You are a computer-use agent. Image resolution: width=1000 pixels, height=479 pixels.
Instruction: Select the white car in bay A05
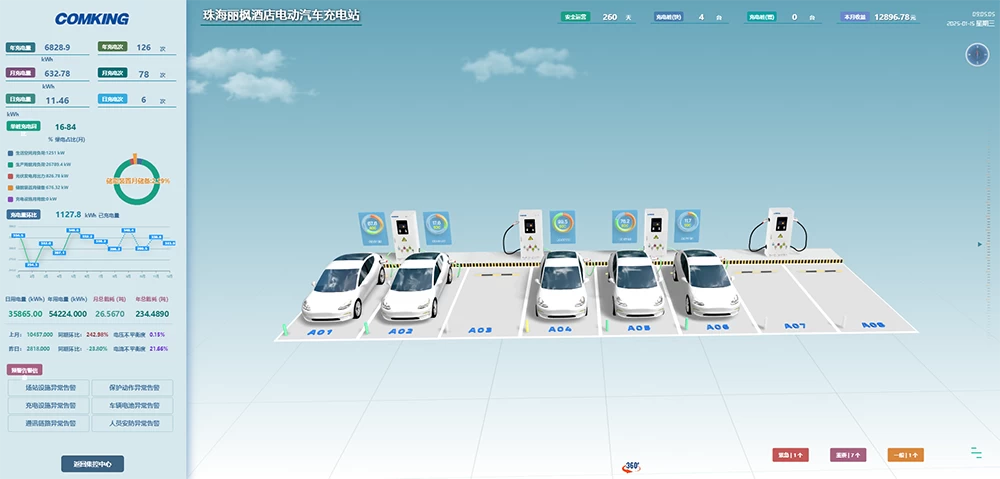click(x=635, y=283)
